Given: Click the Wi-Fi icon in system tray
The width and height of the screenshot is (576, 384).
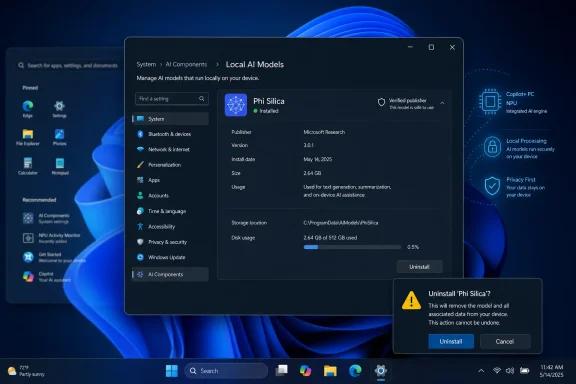Looking at the screenshot, I should point(497,371).
